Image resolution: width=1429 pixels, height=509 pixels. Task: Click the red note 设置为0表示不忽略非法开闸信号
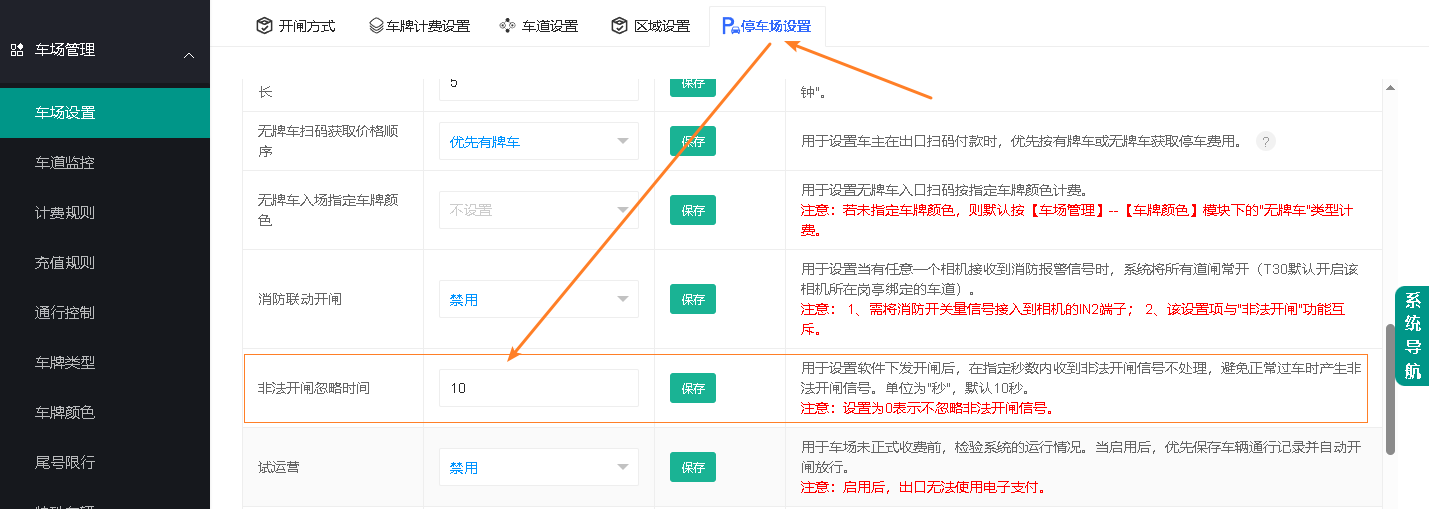[x=927, y=408]
